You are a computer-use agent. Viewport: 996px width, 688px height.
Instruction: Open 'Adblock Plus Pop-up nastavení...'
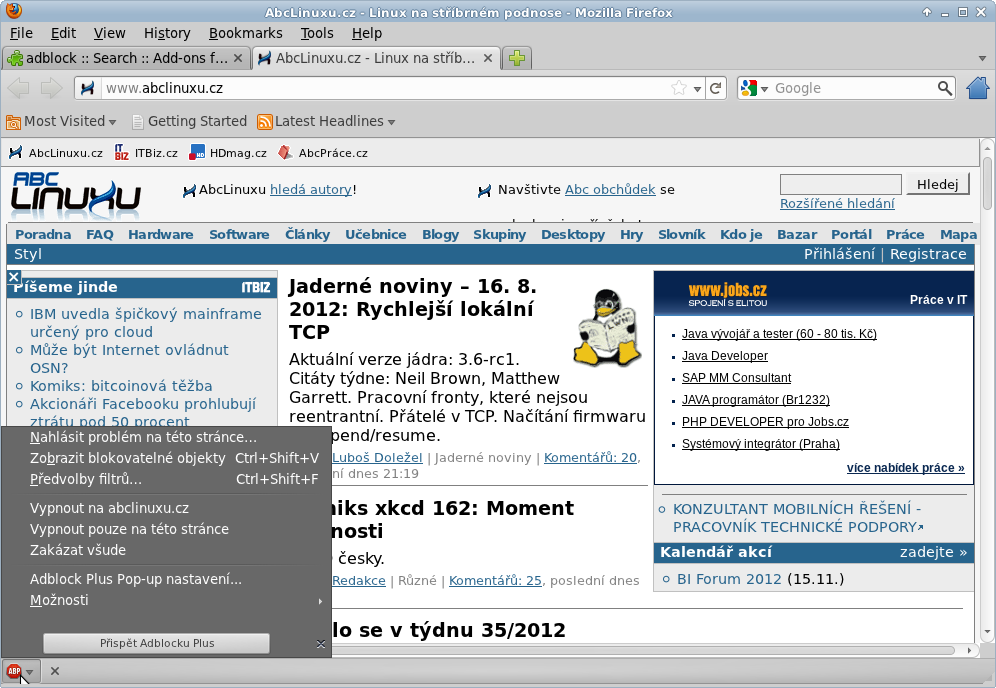(166, 579)
